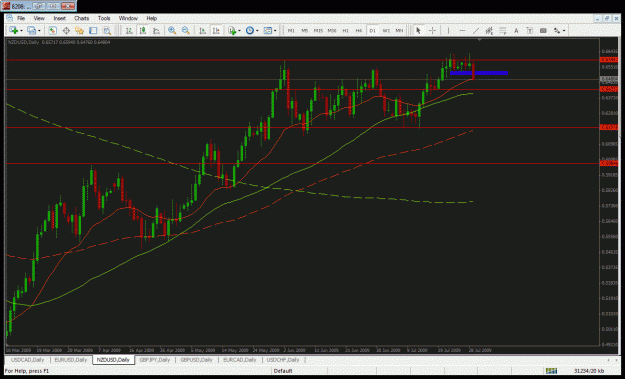This screenshot has height=379, width=625.
Task: Toggle the H4 timeframe
Action: [359, 31]
